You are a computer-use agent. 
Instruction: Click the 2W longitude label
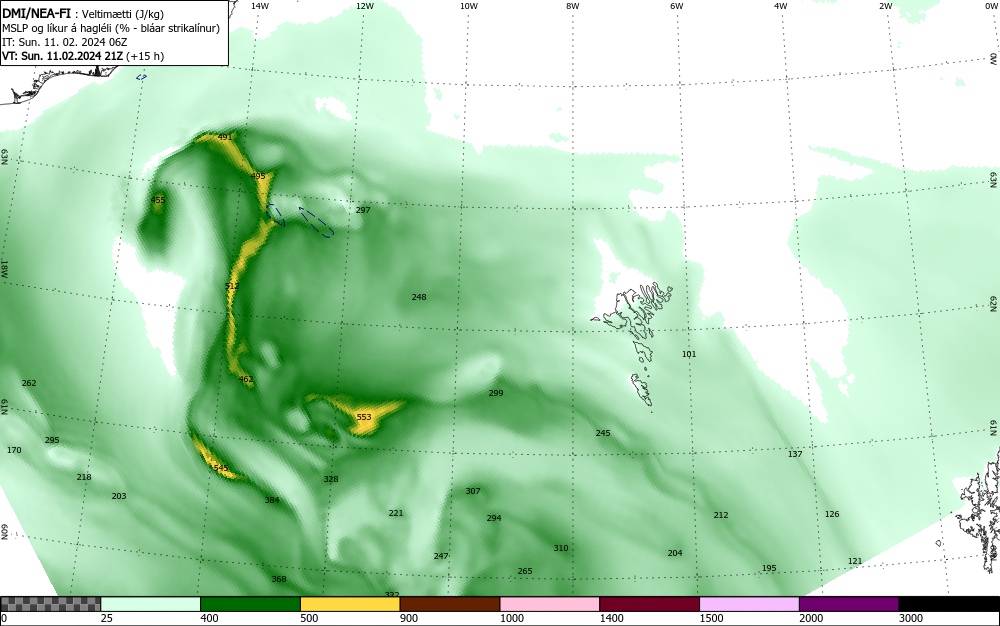click(886, 6)
